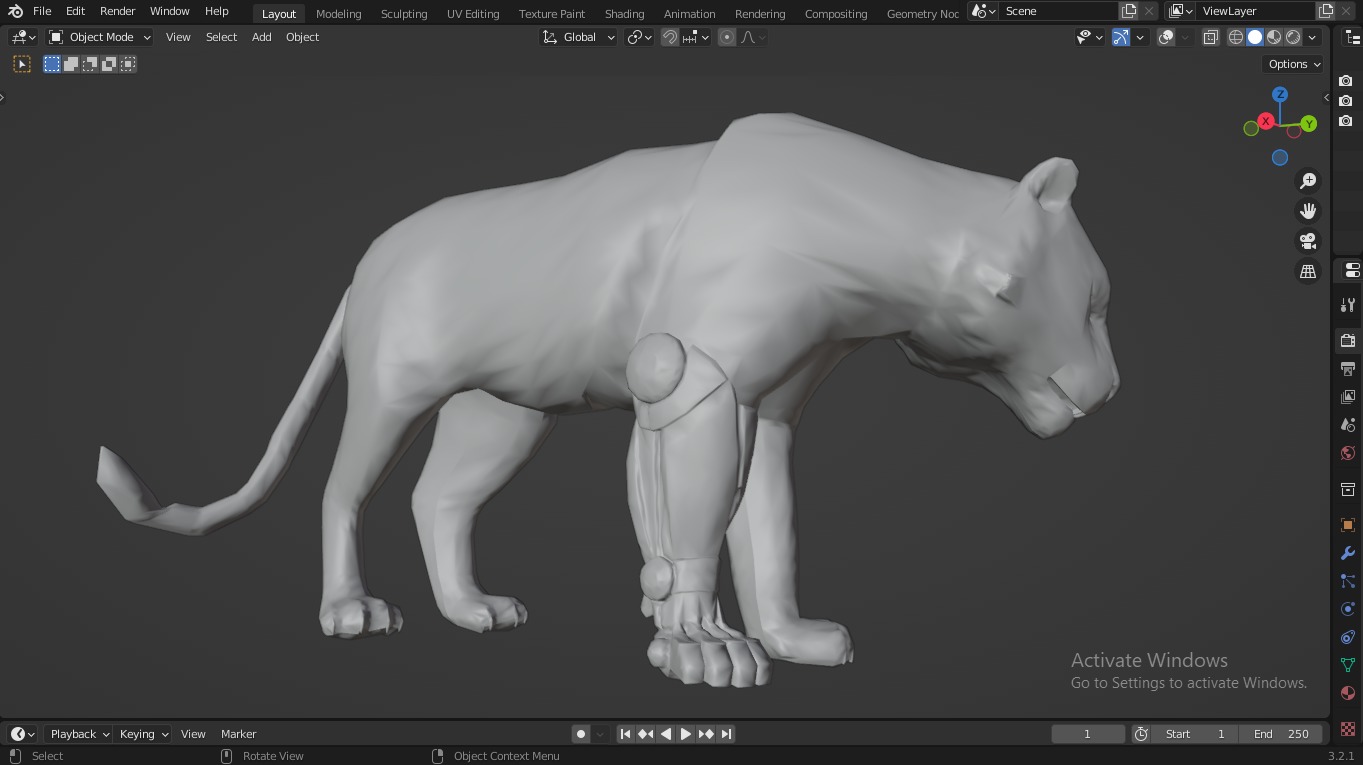The height and width of the screenshot is (765, 1363).
Task: Open the viewport Object menu
Action: [303, 37]
